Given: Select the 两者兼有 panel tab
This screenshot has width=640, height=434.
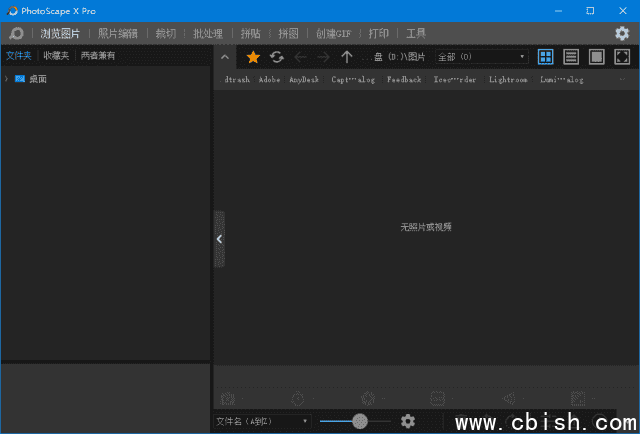Looking at the screenshot, I should (x=98, y=56).
